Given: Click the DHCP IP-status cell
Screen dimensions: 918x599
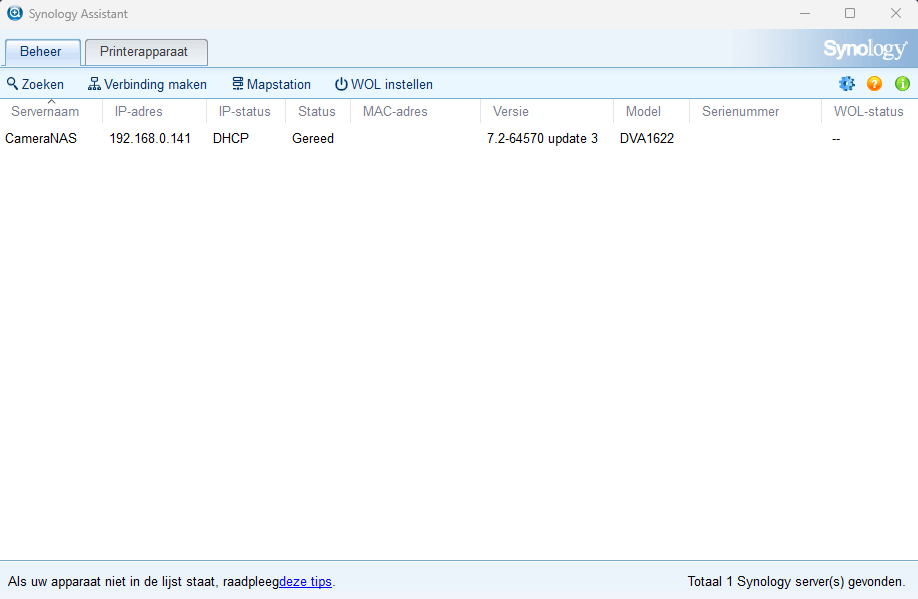Looking at the screenshot, I should pyautogui.click(x=231, y=139).
